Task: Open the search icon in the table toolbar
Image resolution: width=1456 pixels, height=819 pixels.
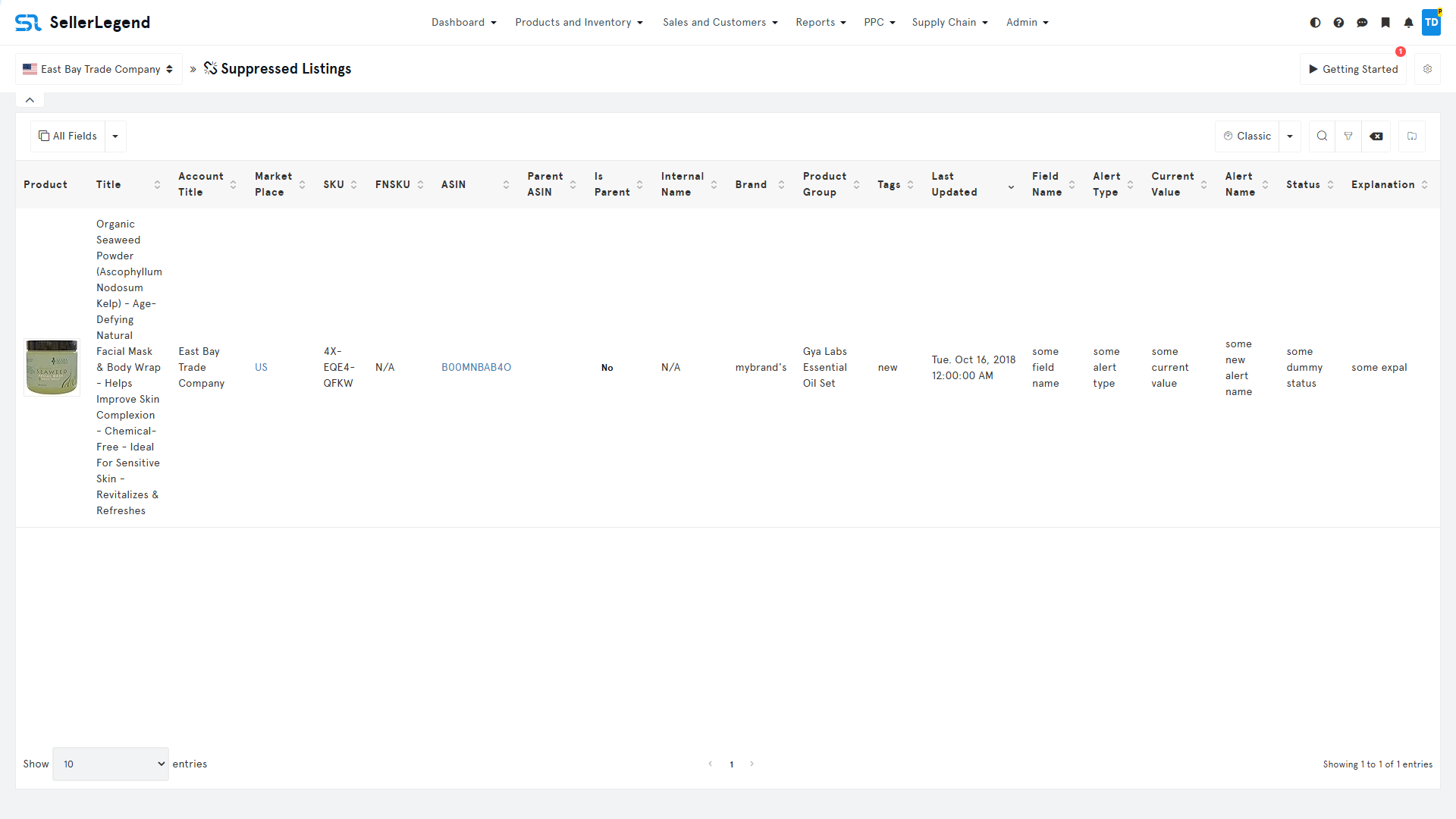Action: [x=1322, y=136]
